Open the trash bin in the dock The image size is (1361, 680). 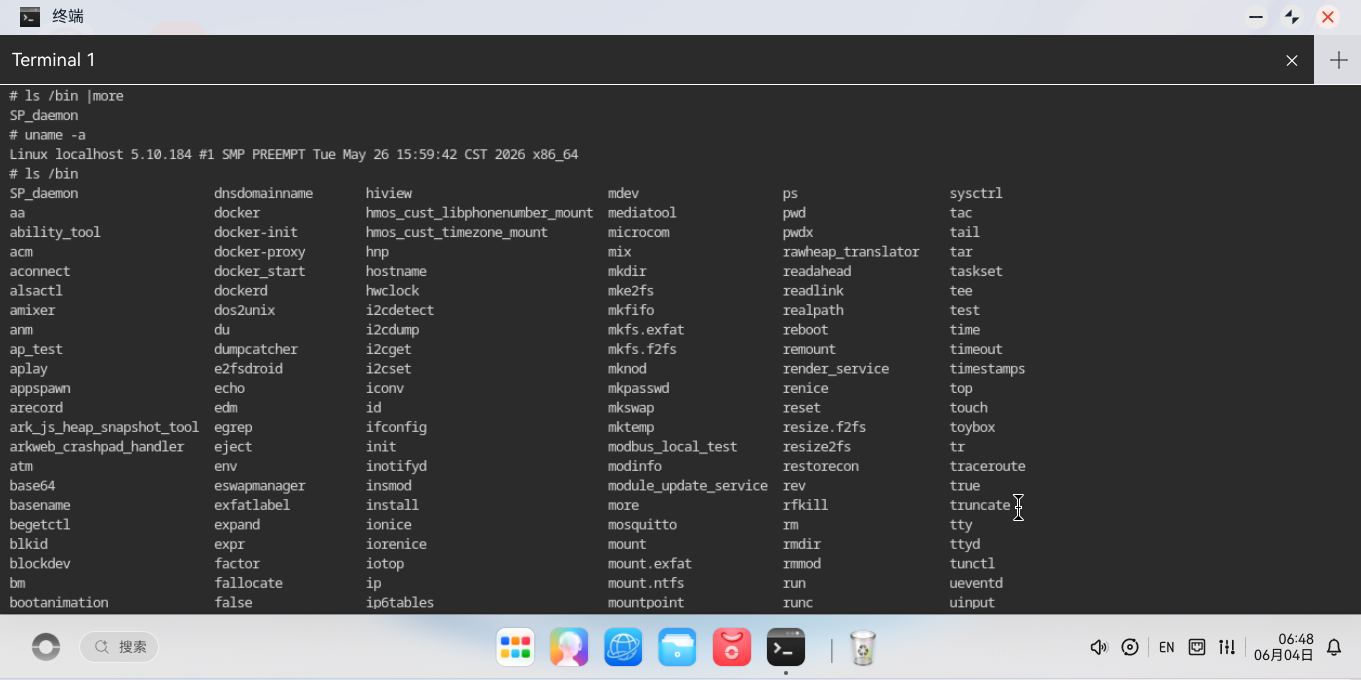point(863,647)
